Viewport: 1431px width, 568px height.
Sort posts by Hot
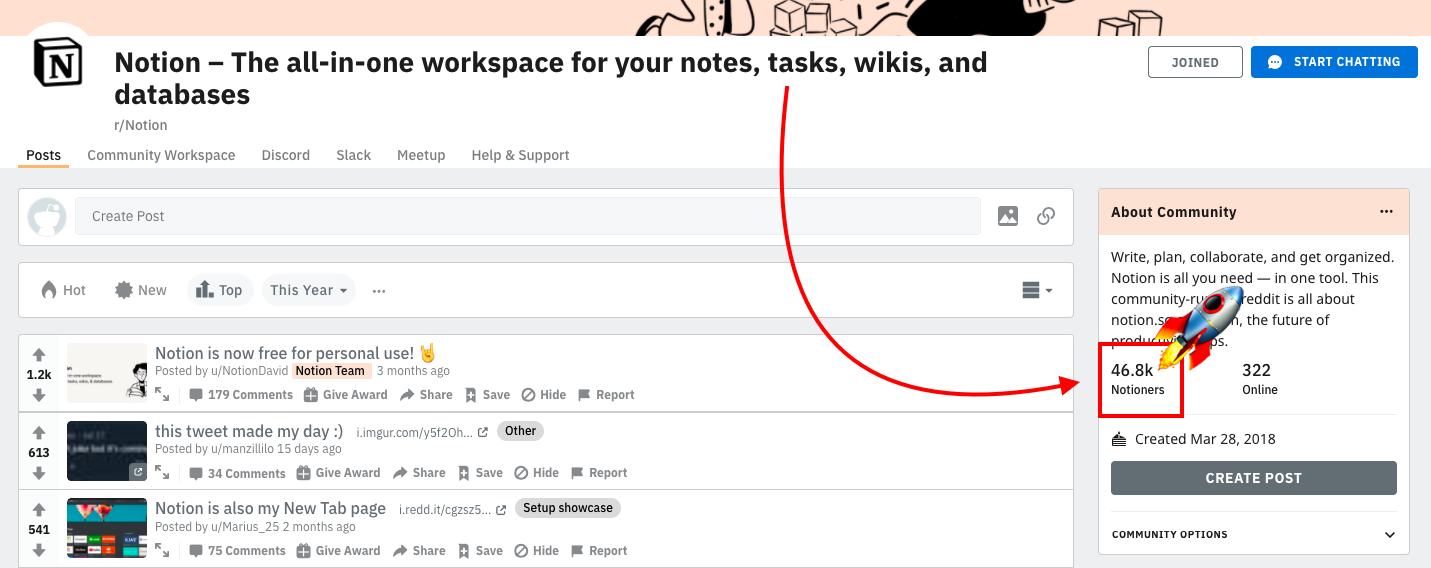[63, 290]
